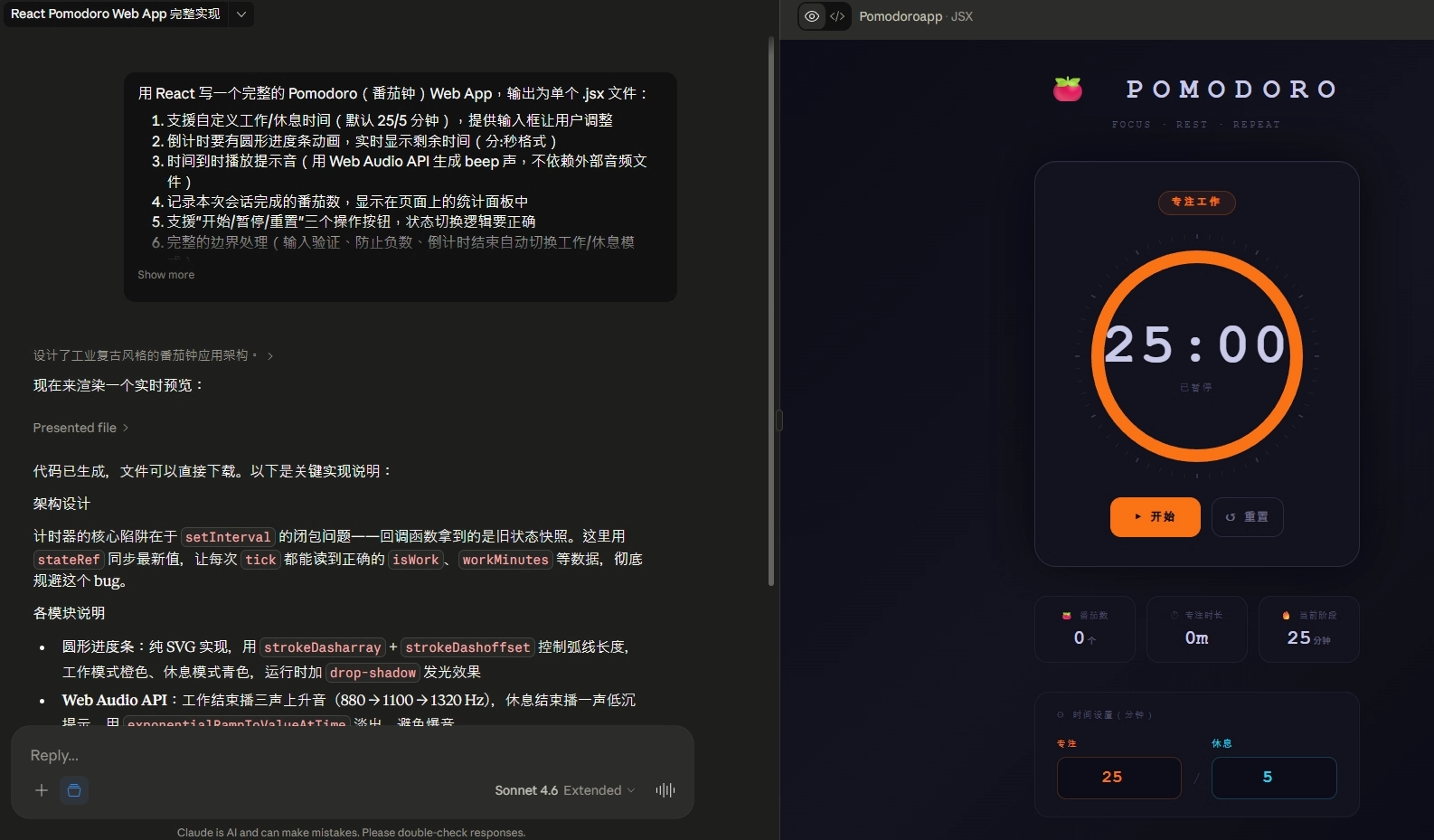Click the Pomodoroapp JSX file name
1434x840 pixels.
[x=916, y=16]
